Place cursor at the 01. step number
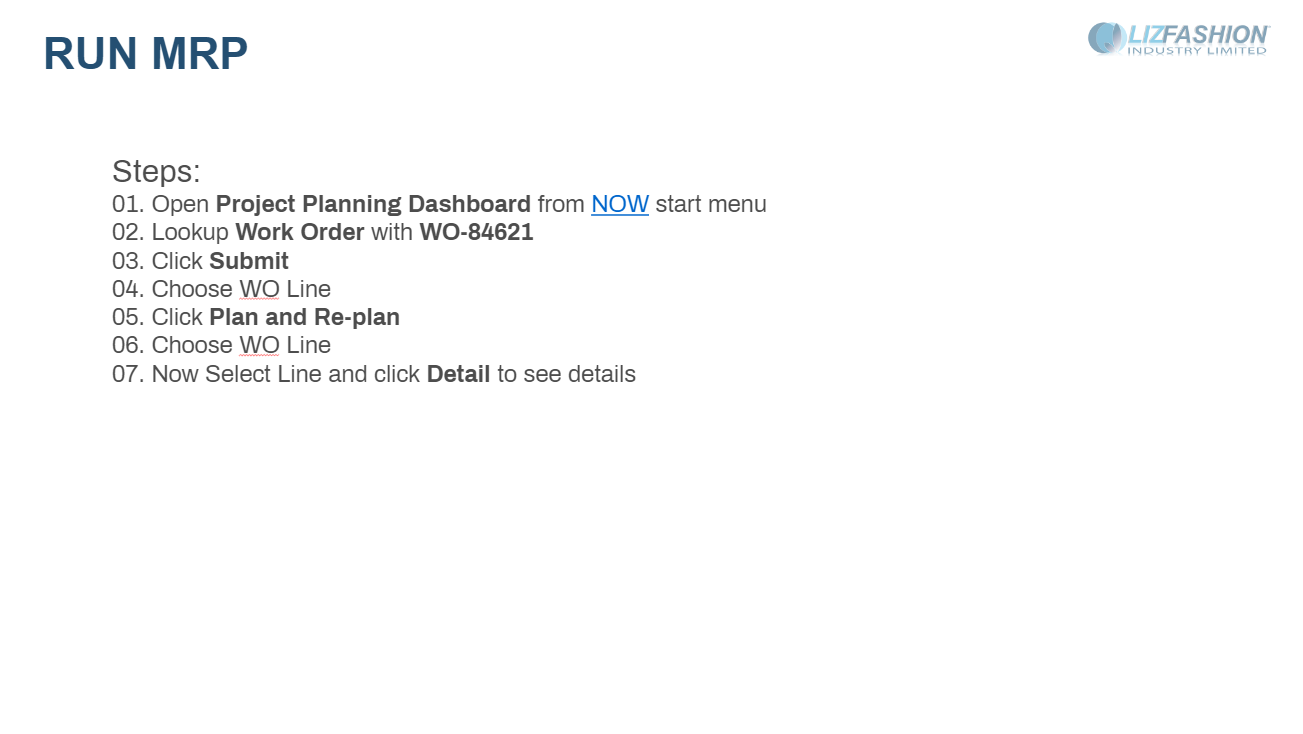 tap(128, 204)
